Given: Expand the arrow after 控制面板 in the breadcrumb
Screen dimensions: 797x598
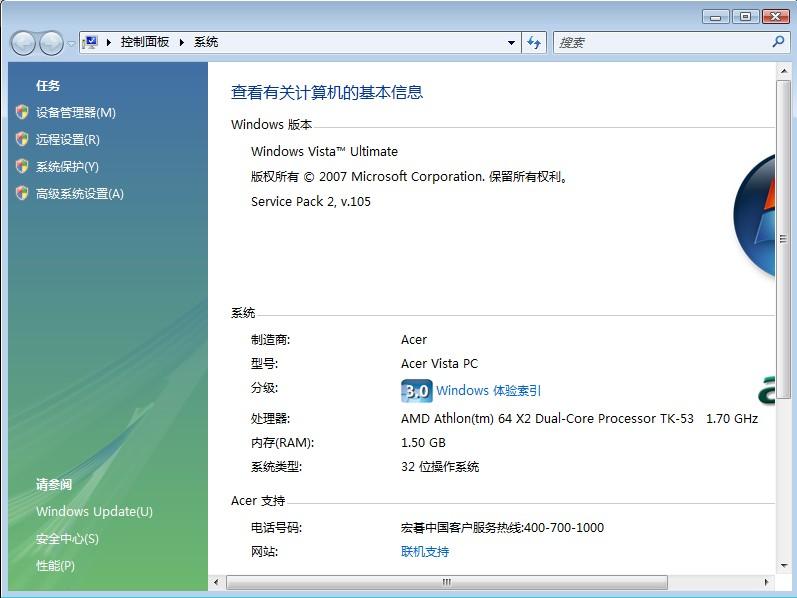Looking at the screenshot, I should click(182, 42).
